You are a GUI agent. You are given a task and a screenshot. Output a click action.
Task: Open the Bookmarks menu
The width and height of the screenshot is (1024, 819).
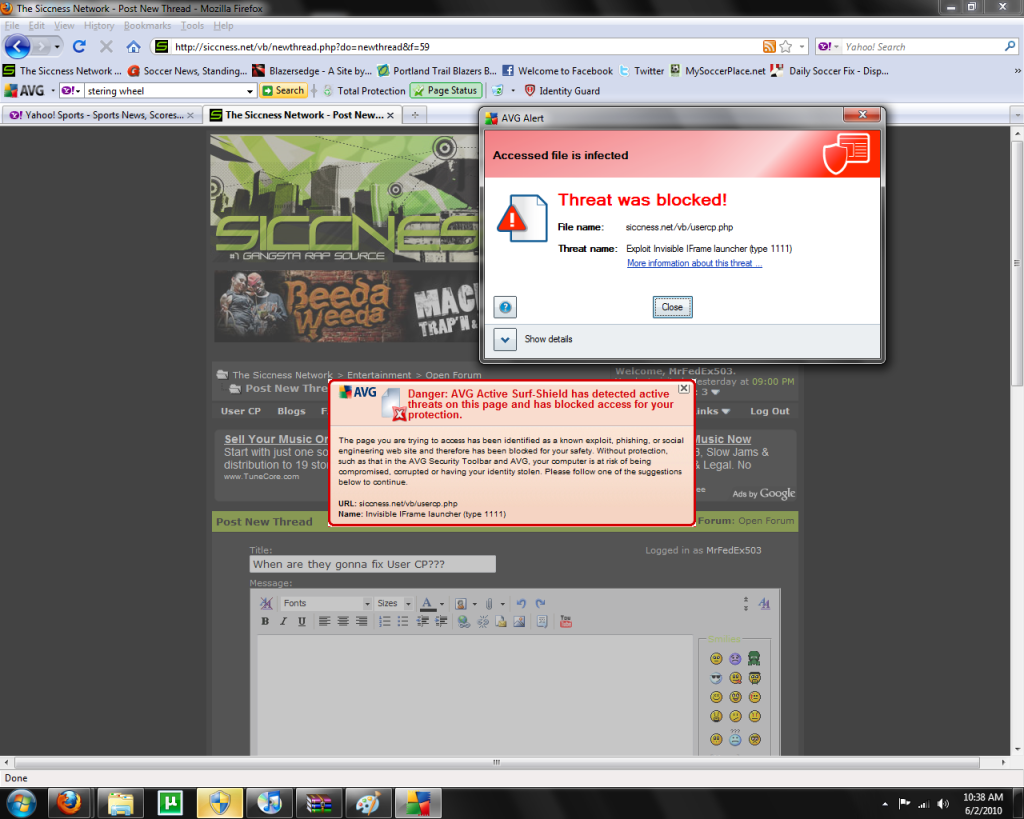pyautogui.click(x=146, y=25)
